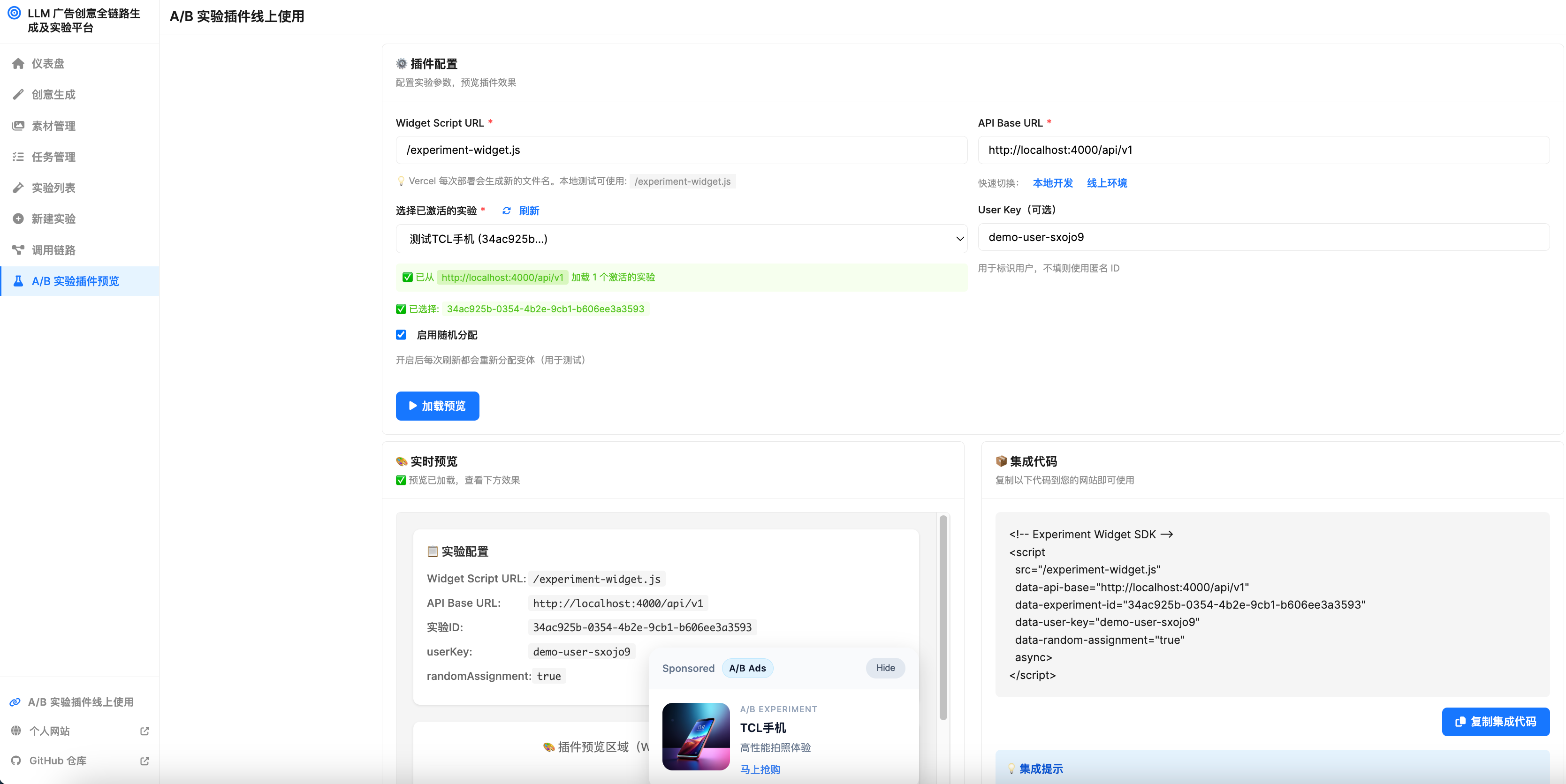Toggle the 启用随机分配 checkbox
The image size is (1566, 784).
pyautogui.click(x=401, y=335)
